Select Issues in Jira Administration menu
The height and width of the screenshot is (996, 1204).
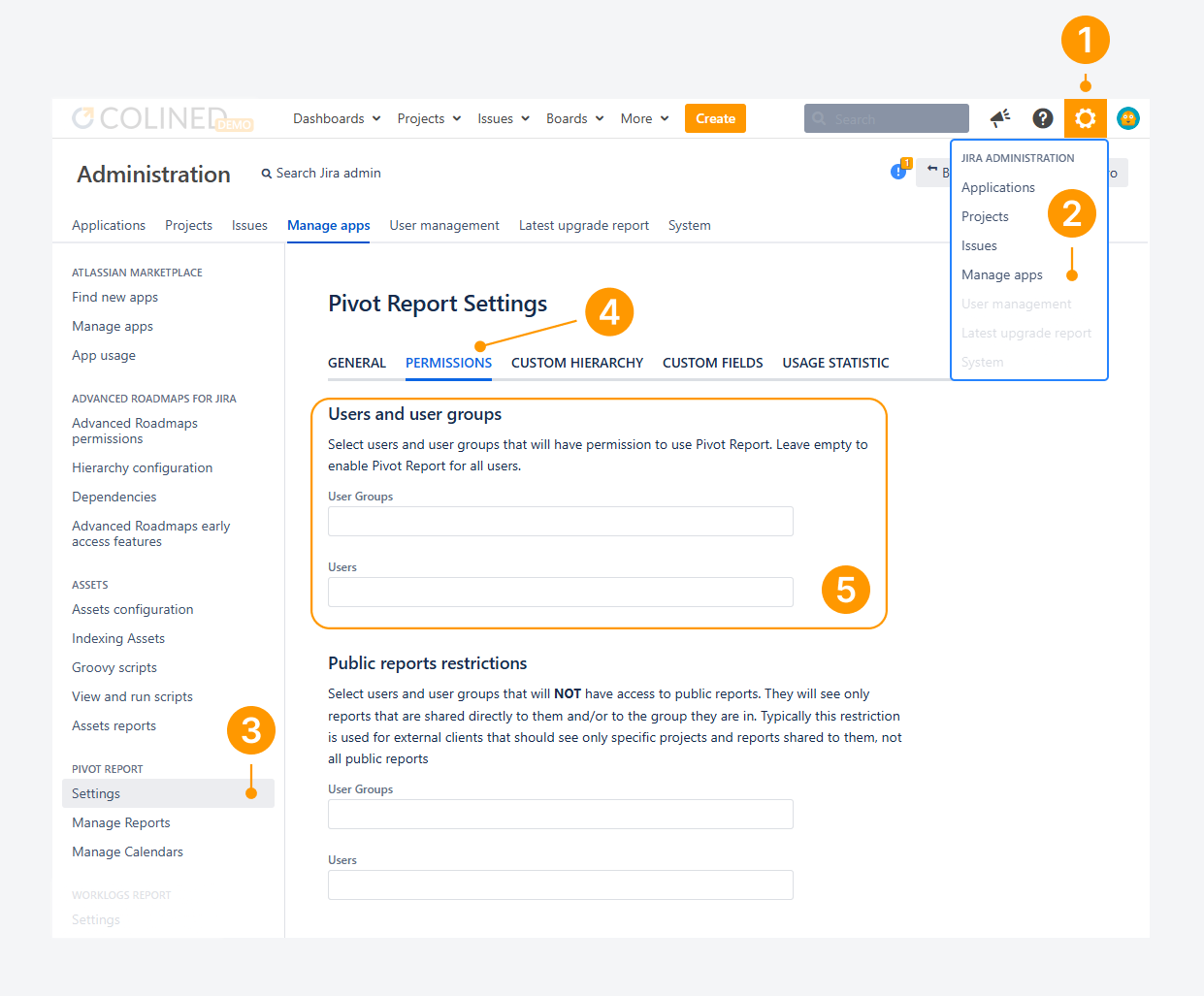pyautogui.click(x=979, y=245)
